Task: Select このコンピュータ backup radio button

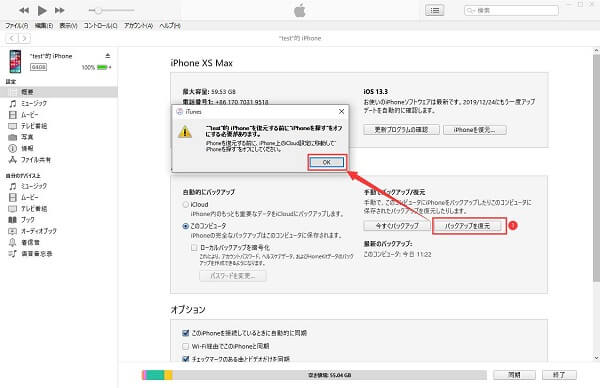Action: click(186, 226)
